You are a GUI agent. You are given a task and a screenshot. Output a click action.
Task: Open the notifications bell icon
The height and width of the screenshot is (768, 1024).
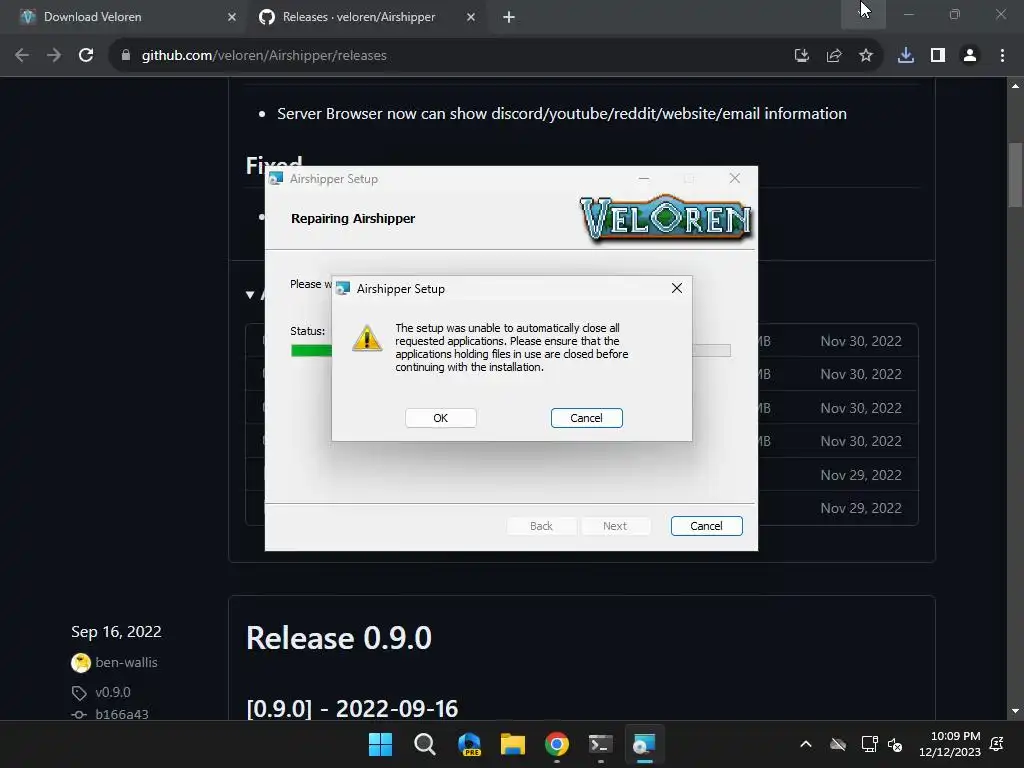click(997, 744)
